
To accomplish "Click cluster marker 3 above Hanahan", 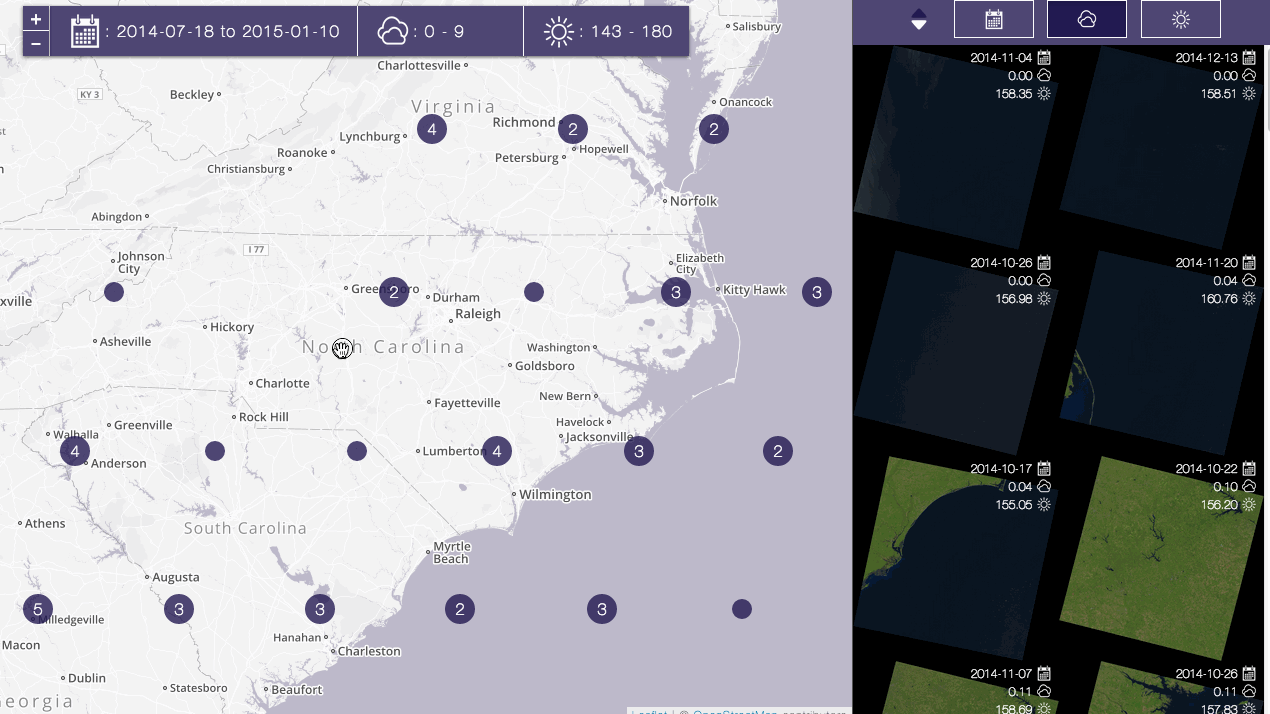I will click(319, 609).
